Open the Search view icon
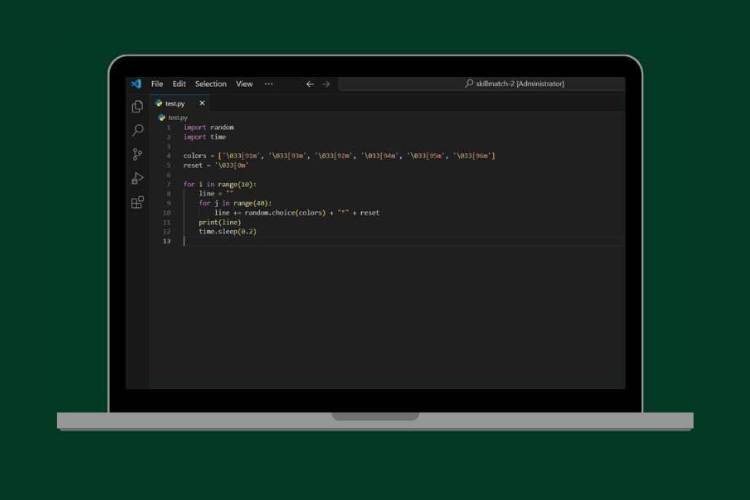The image size is (750, 500). click(138, 130)
